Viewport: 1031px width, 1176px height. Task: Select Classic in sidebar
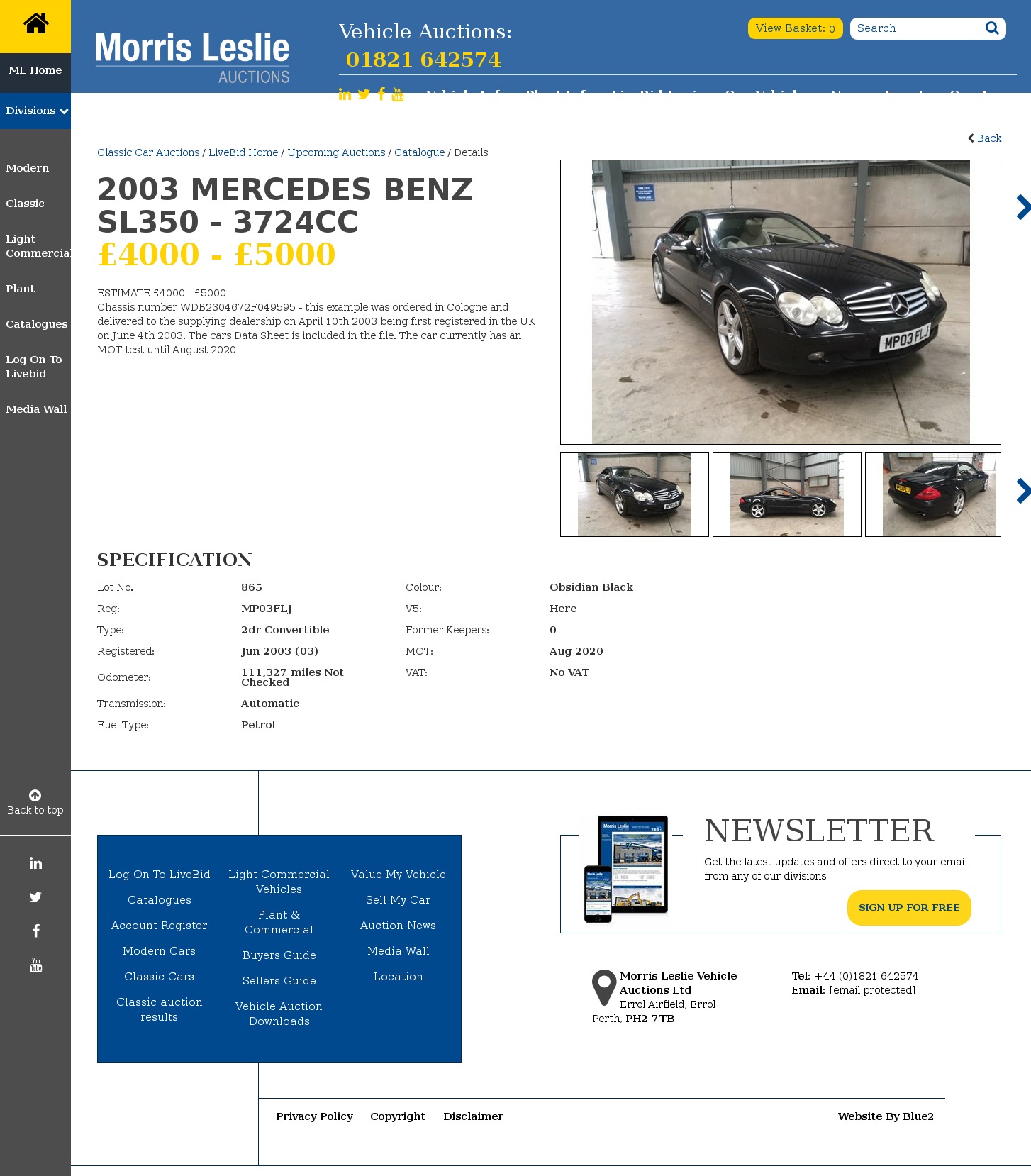pos(26,204)
